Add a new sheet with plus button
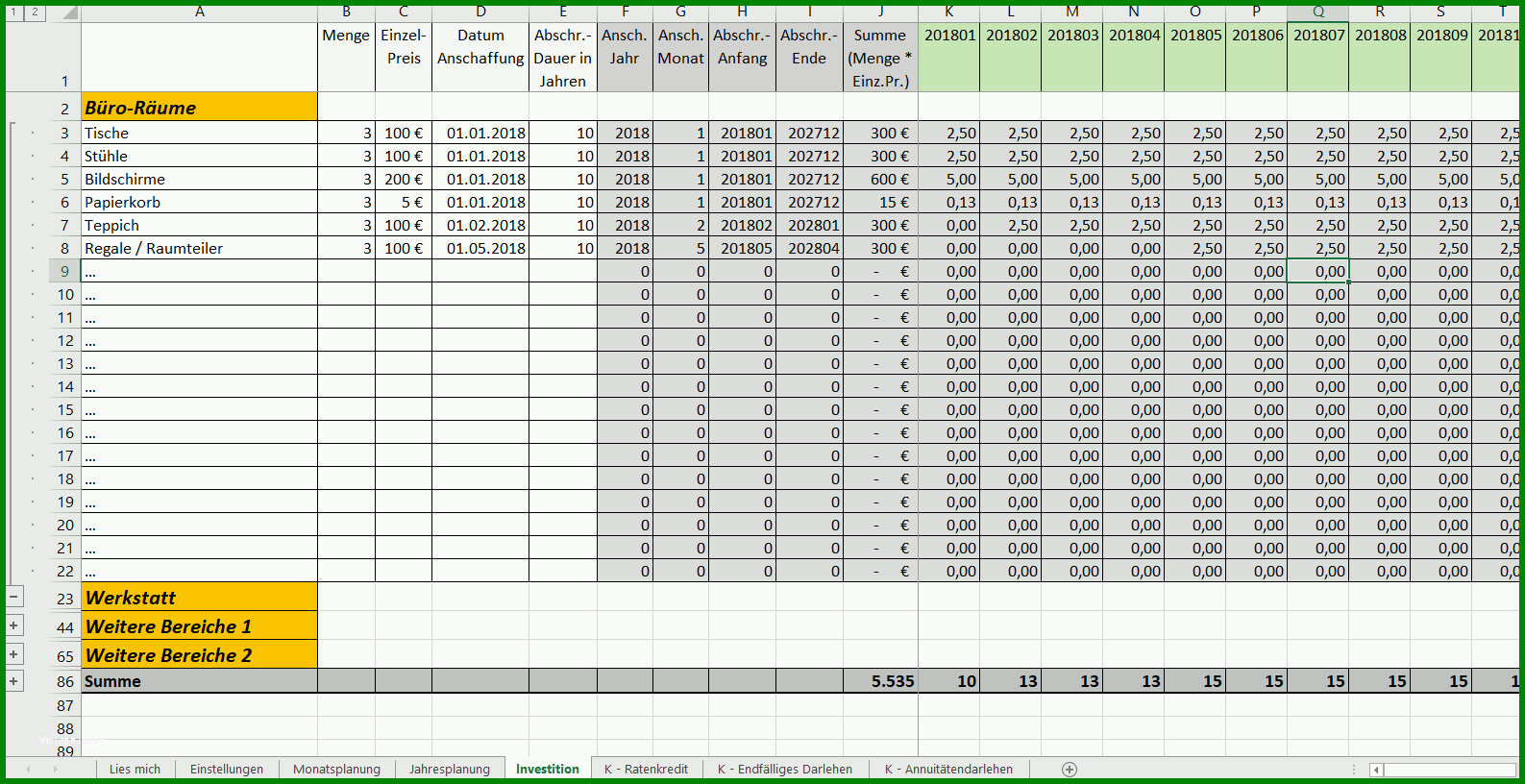1525x784 pixels. (x=1070, y=770)
